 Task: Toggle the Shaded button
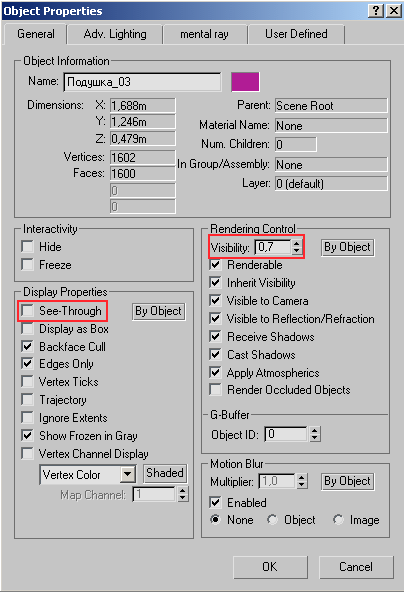point(165,473)
